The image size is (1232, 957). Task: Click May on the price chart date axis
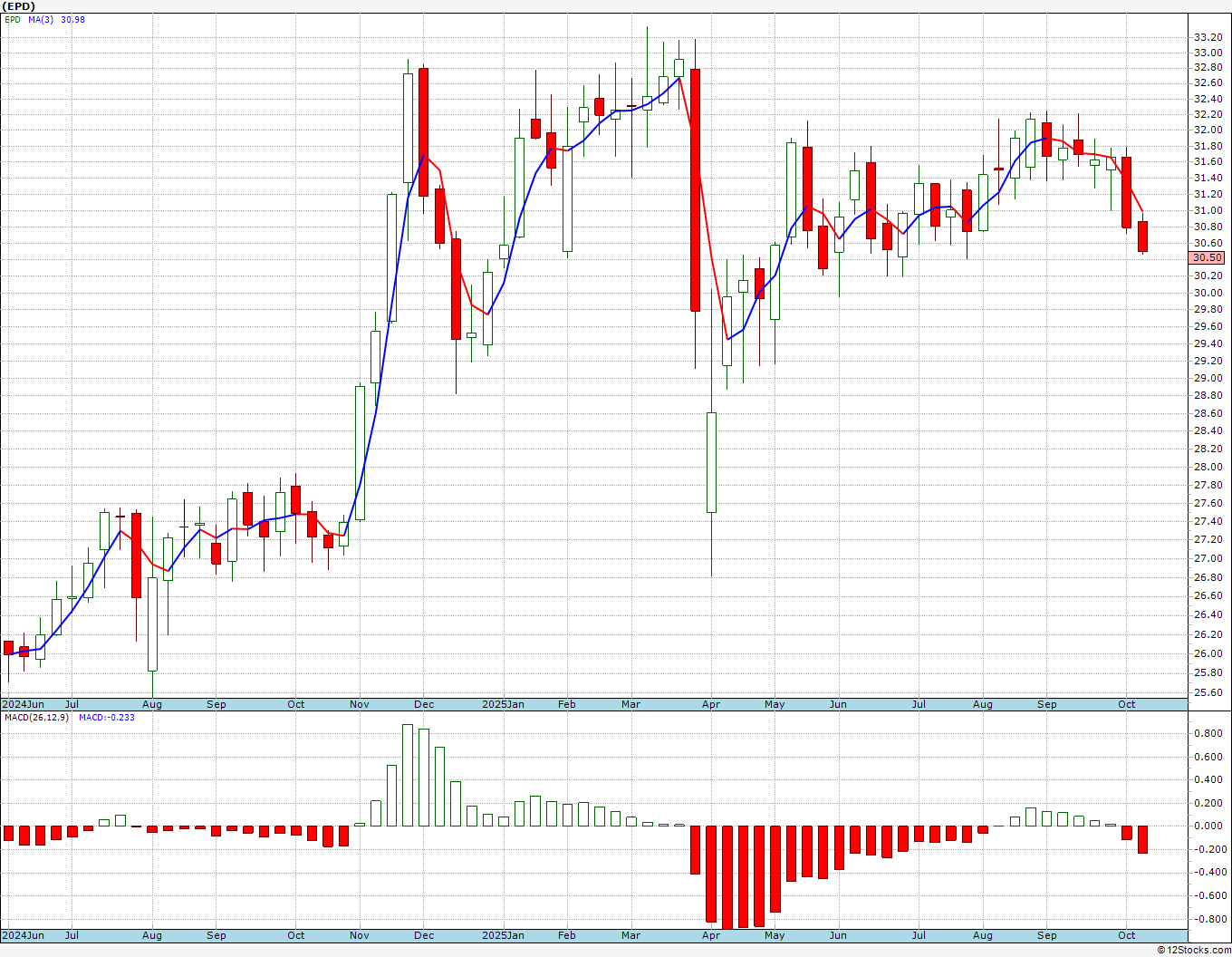click(x=775, y=704)
